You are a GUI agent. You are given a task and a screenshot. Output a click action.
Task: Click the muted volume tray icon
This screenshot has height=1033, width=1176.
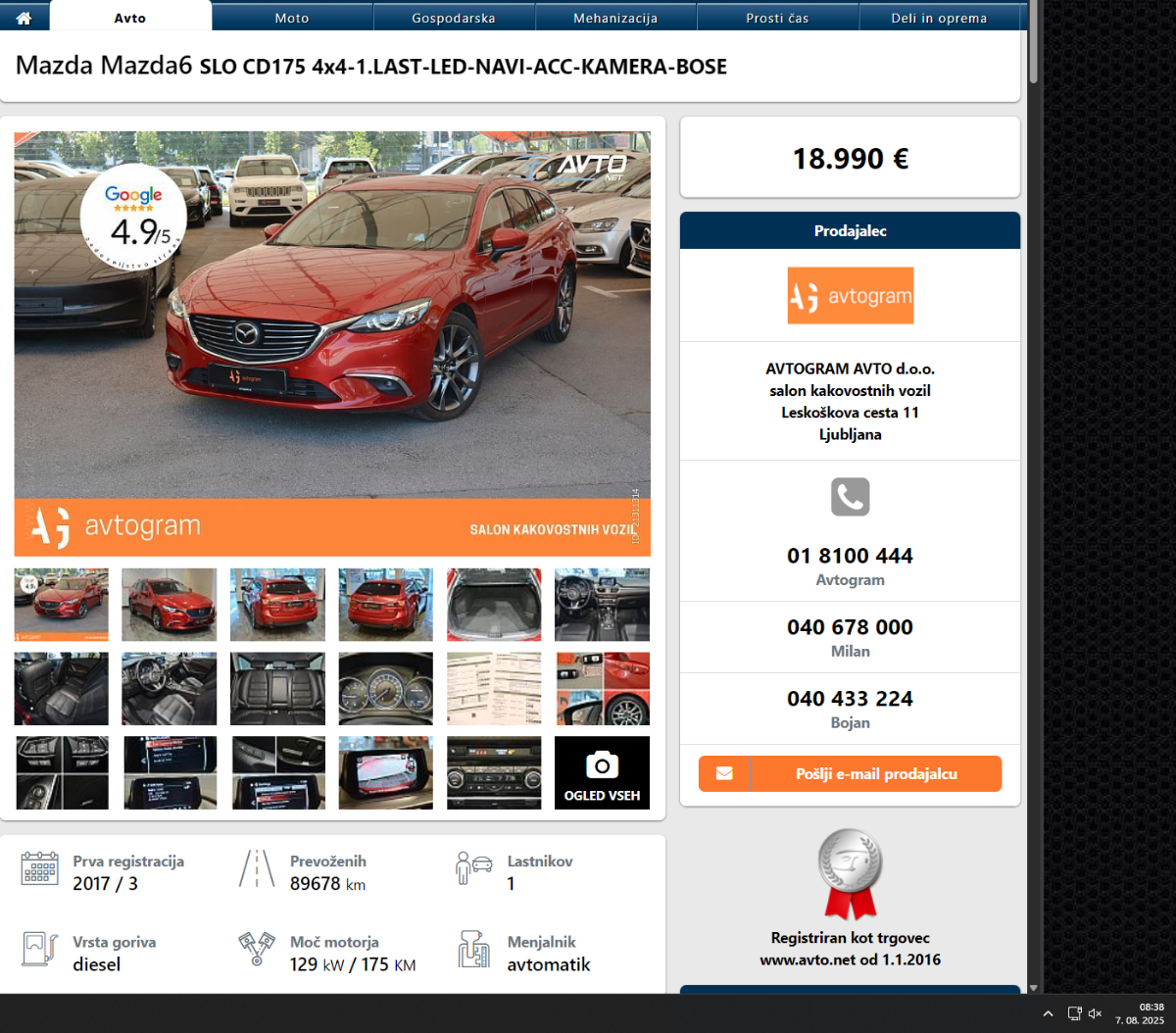point(1096,1013)
